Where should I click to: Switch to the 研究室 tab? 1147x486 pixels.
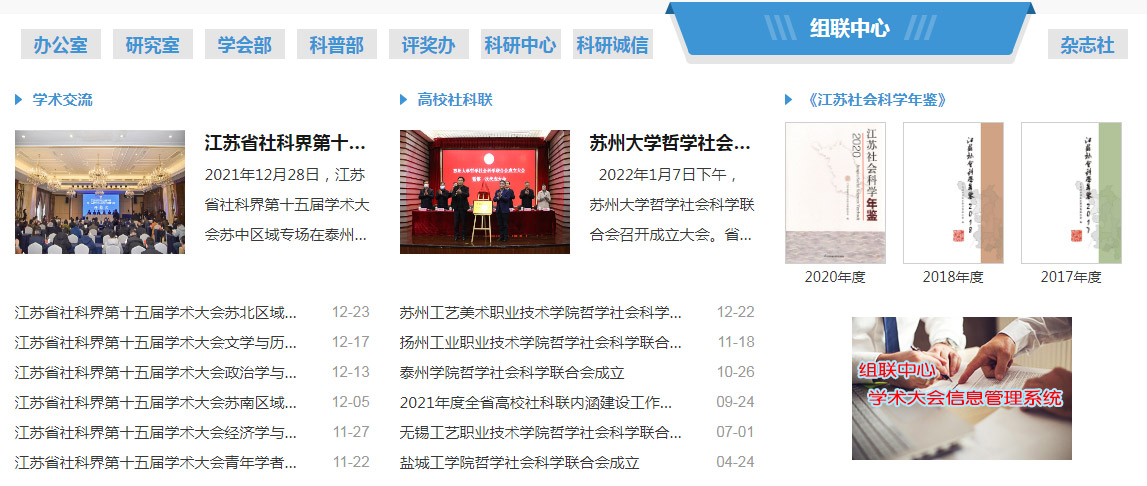[152, 45]
